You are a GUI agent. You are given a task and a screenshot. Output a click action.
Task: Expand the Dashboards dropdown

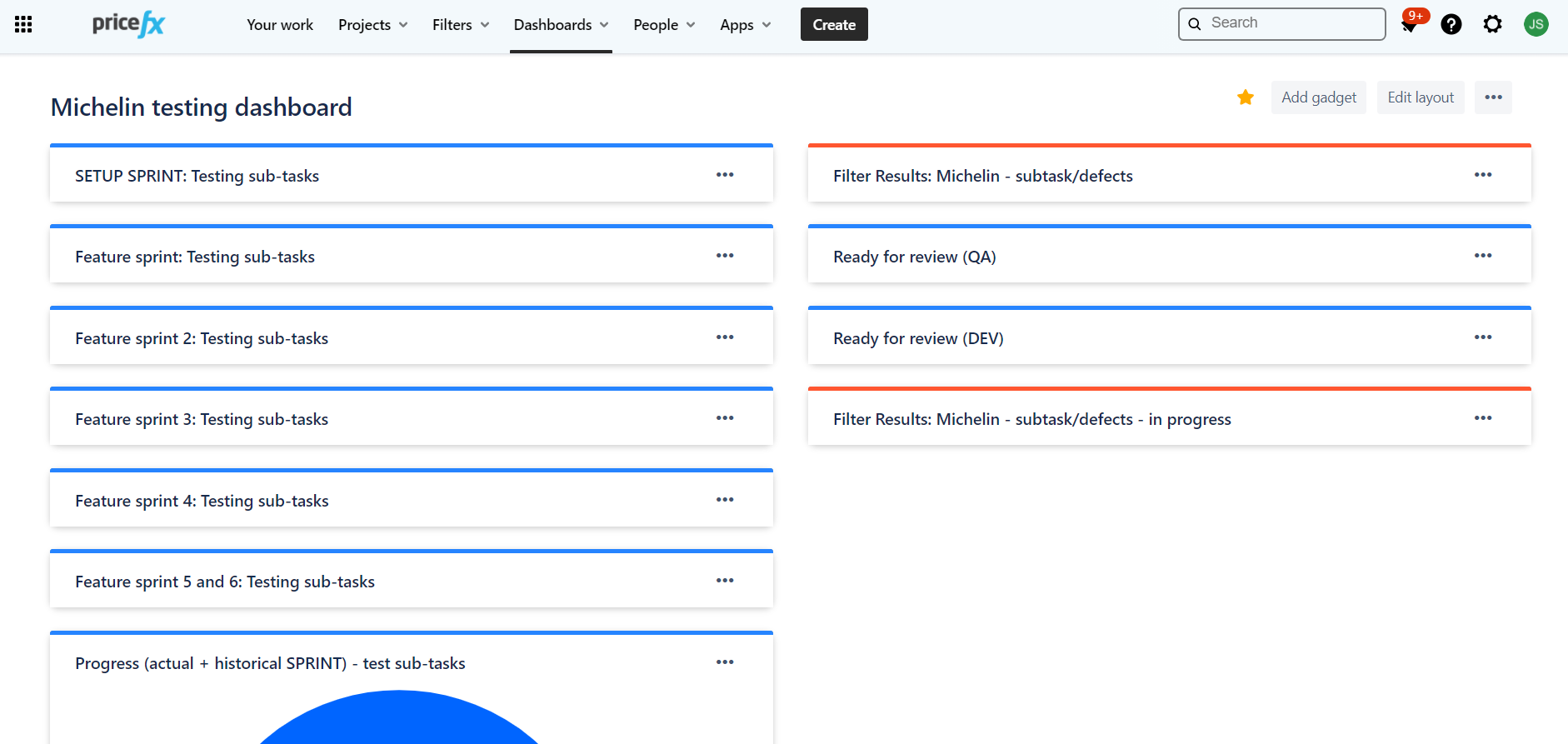pos(561,25)
